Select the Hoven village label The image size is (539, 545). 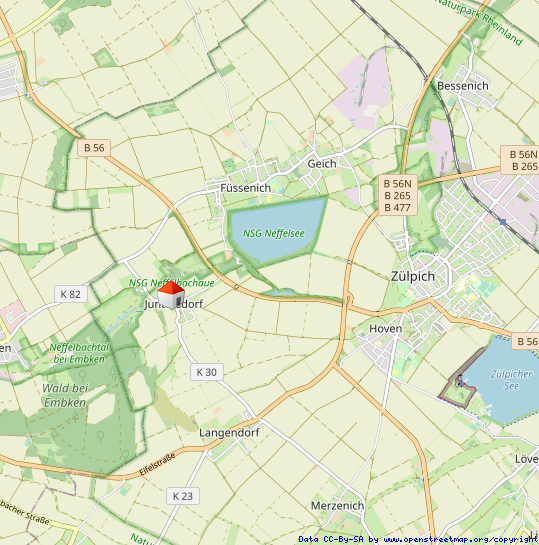(385, 328)
